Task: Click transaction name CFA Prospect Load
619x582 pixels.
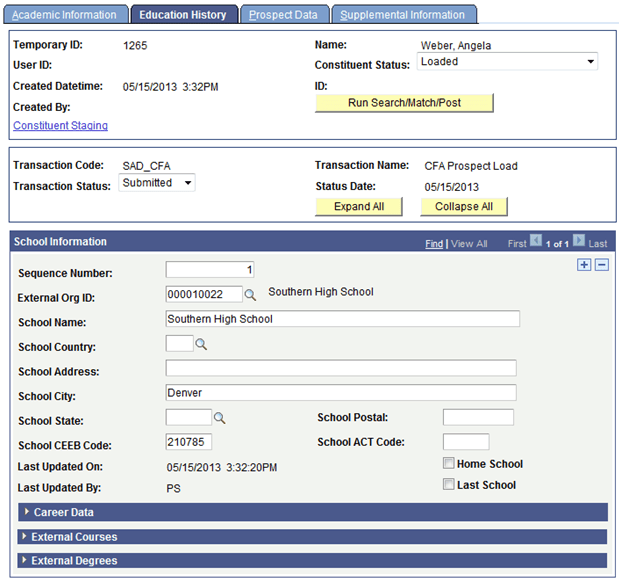Action: coord(471,166)
